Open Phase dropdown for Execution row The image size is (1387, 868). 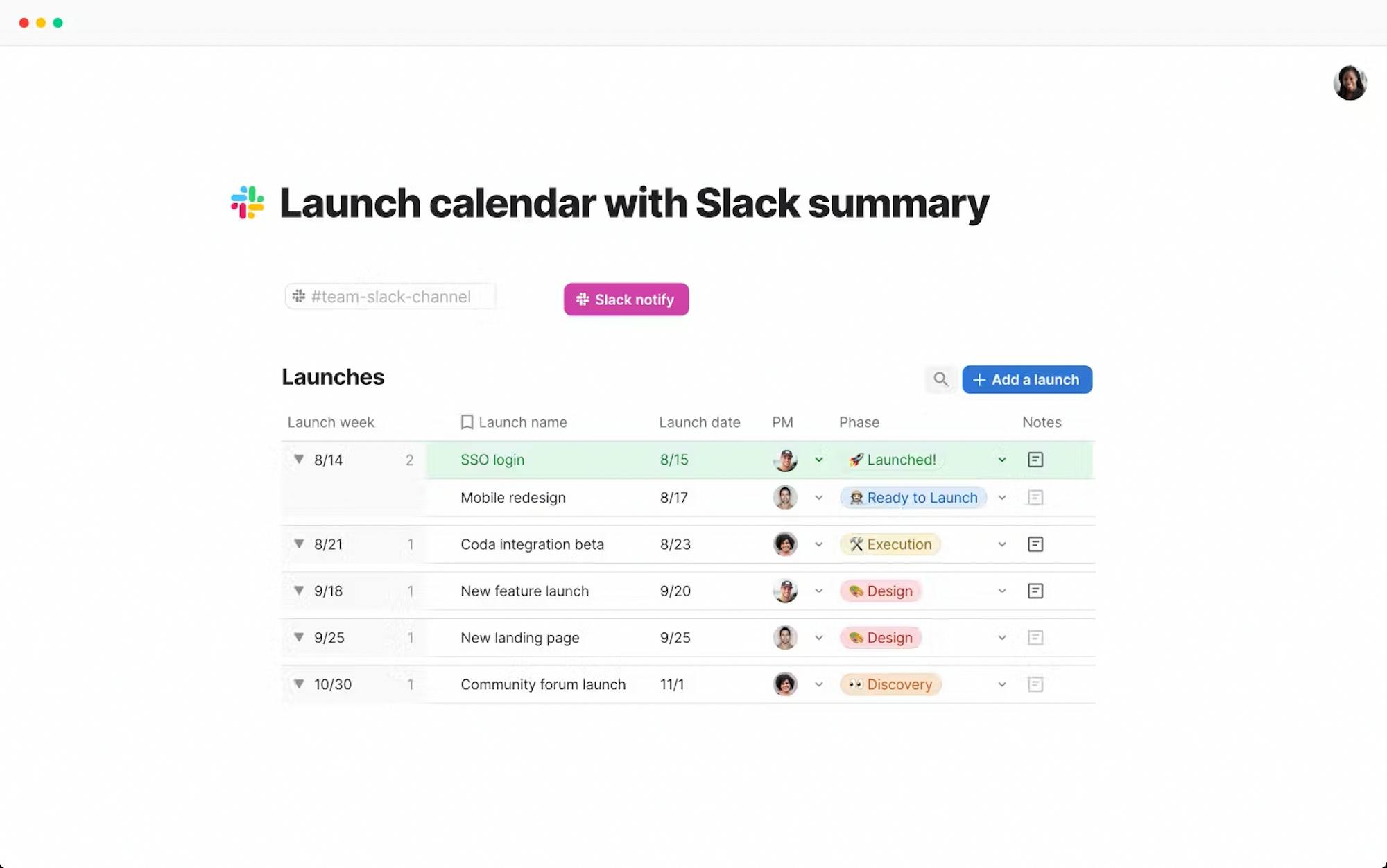[x=1002, y=544]
